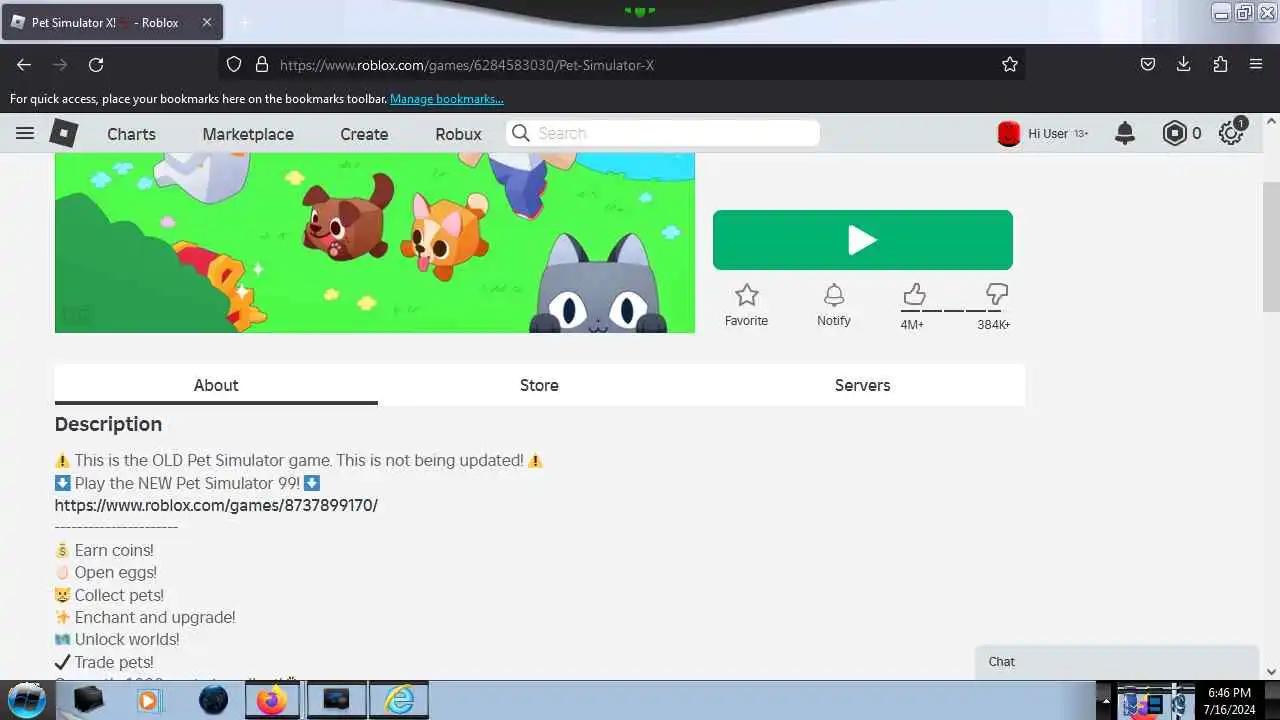
Task: Go back with the browser back arrow
Action: click(x=24, y=64)
